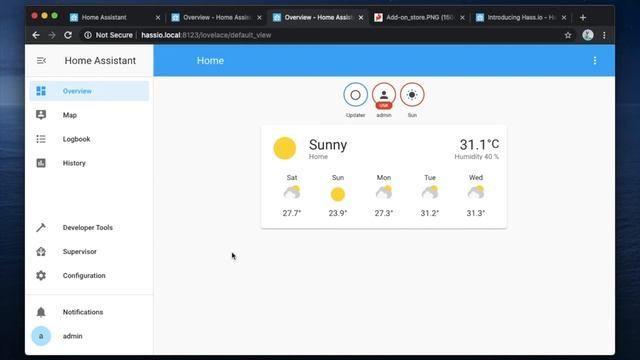This screenshot has width=640, height=360.
Task: Click the Home Assistant sidebar title
Action: coord(100,61)
